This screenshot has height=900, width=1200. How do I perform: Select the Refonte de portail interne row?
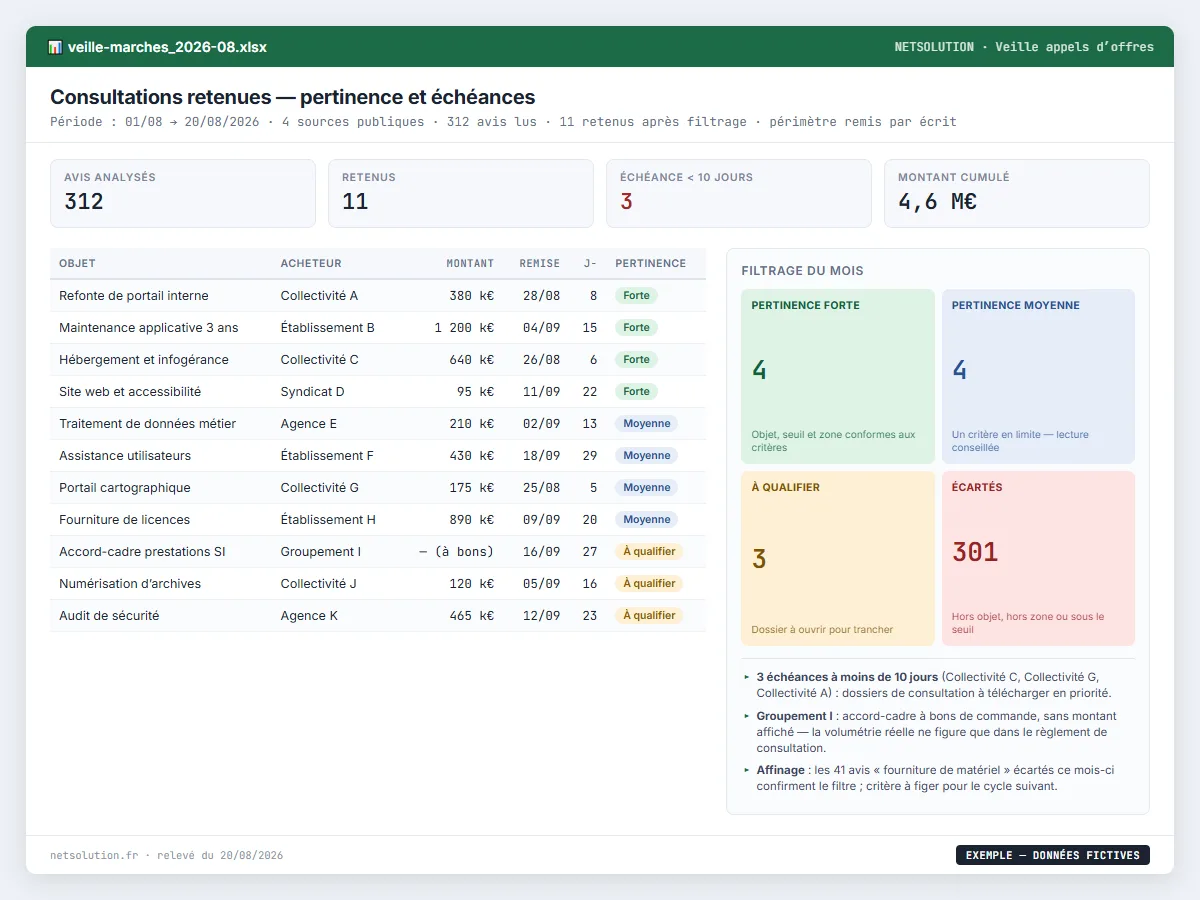click(378, 296)
